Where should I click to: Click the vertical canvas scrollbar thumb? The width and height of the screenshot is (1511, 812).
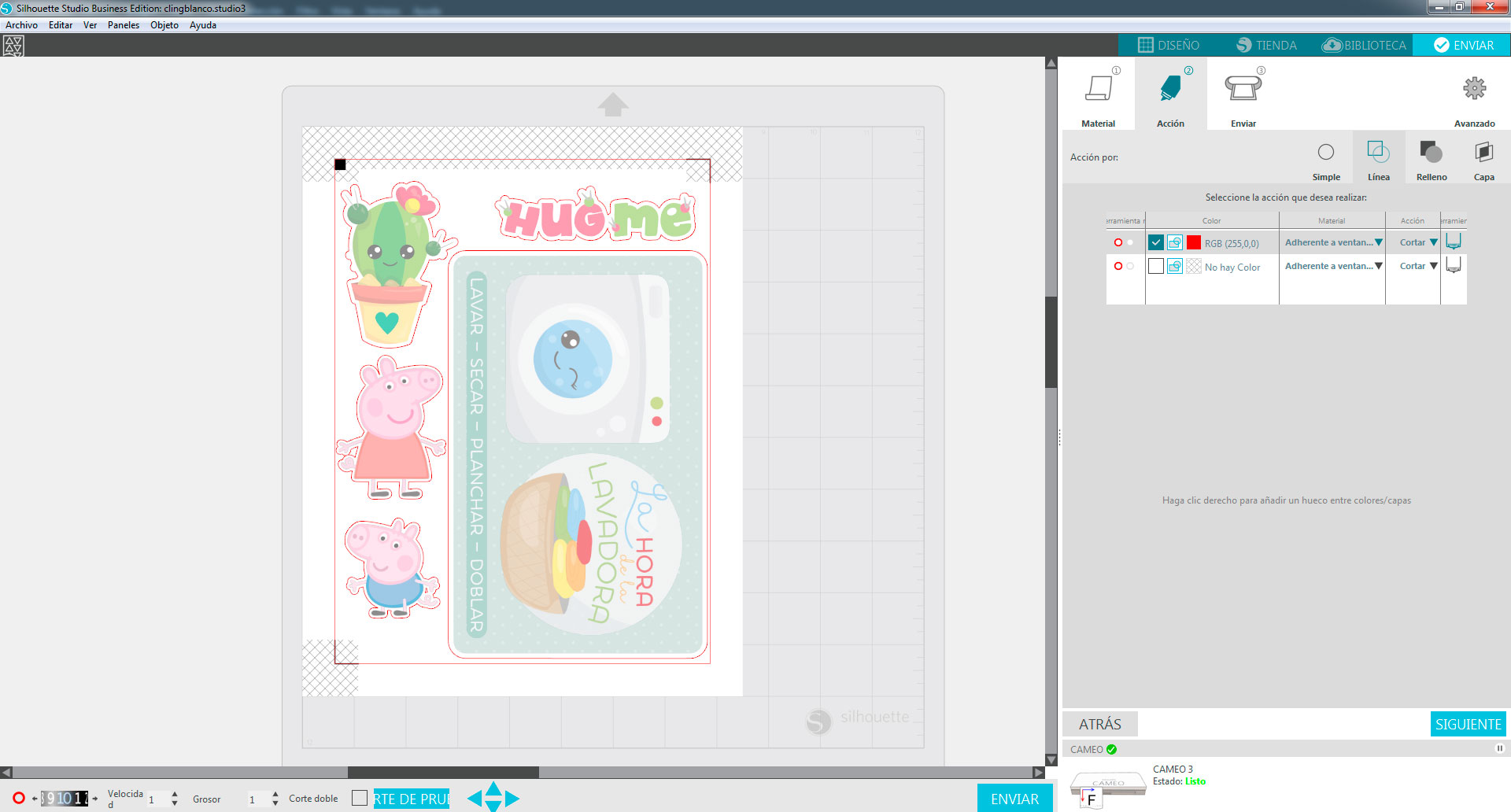coord(1051,341)
